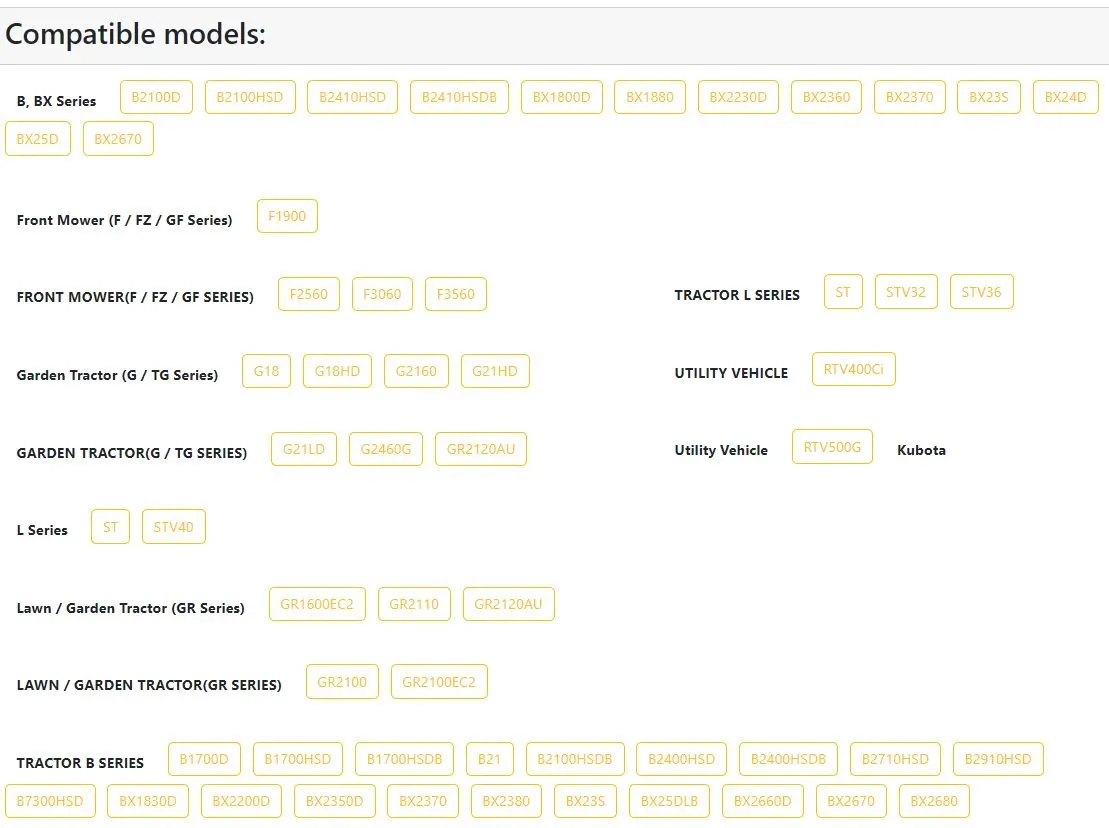The height and width of the screenshot is (828, 1109).
Task: Select the G2460G garden tractor tag
Action: click(385, 448)
